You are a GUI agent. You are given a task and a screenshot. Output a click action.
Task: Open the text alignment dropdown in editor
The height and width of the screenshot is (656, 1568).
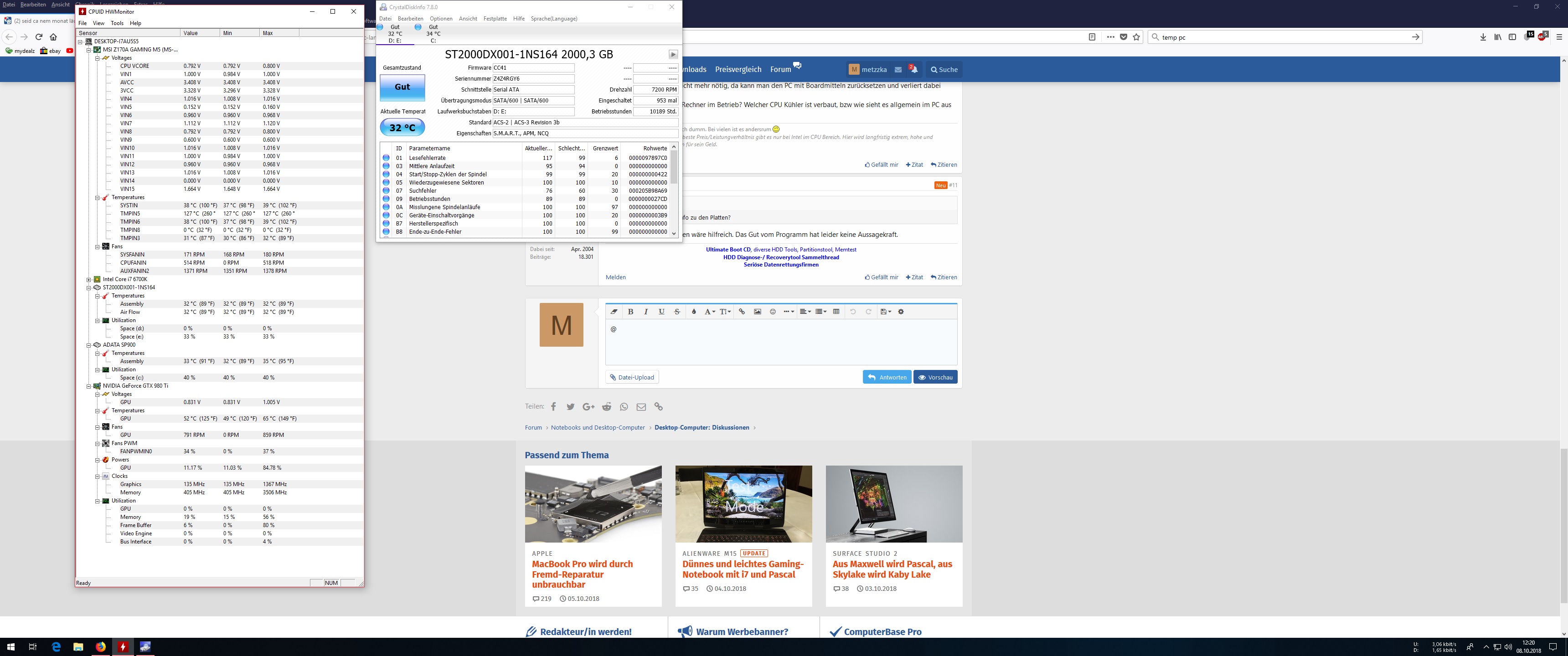click(x=805, y=312)
